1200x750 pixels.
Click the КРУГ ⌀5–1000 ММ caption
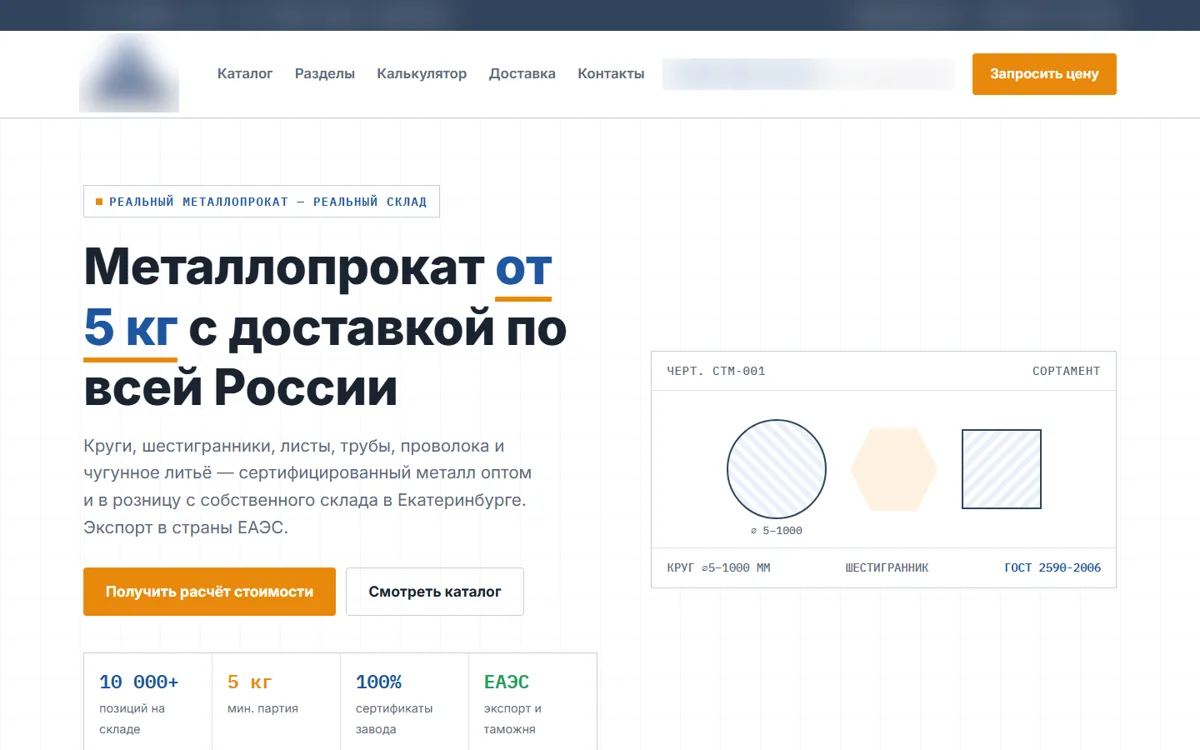718,568
